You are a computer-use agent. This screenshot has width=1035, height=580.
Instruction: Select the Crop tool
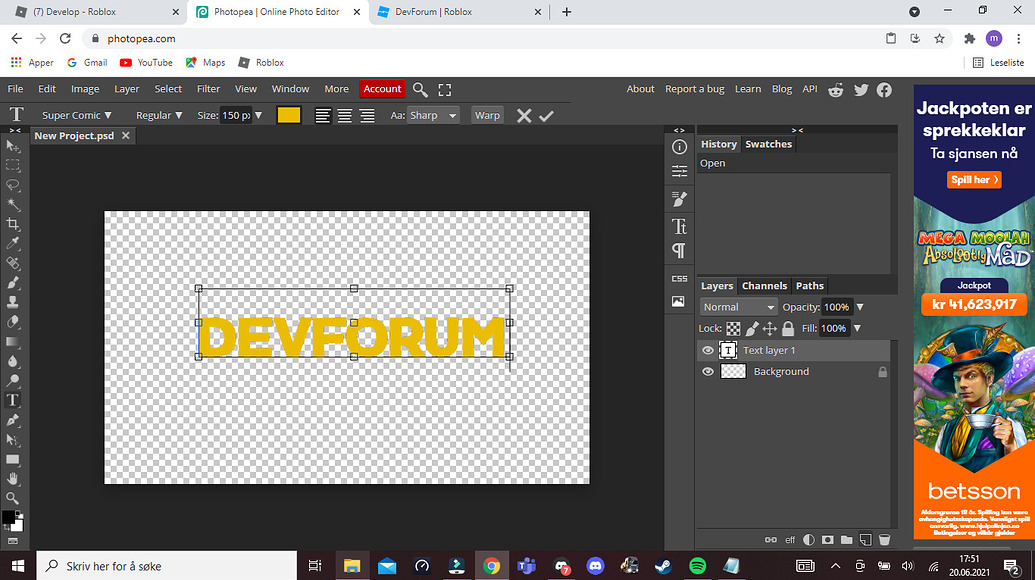[13, 224]
